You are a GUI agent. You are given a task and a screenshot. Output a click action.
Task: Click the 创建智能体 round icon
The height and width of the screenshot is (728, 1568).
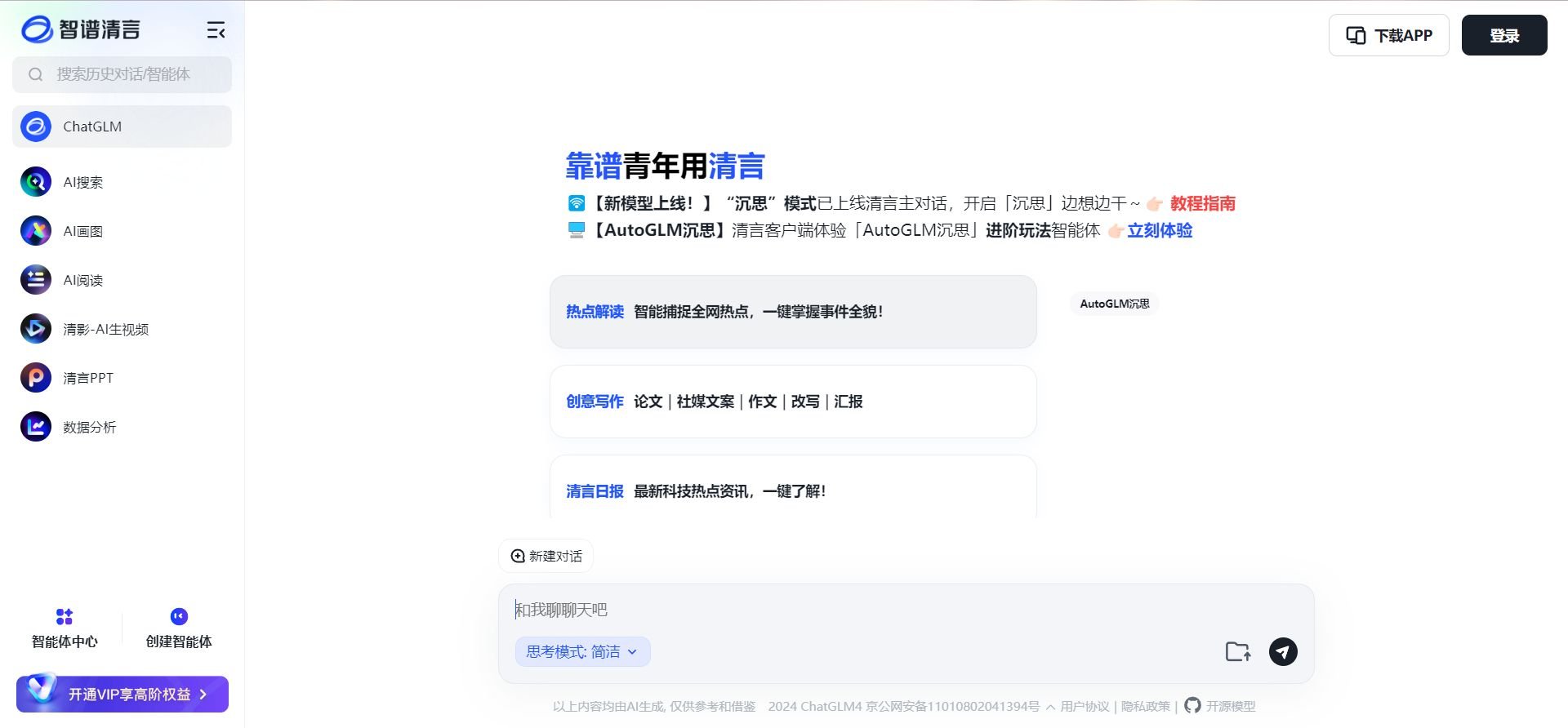coord(179,616)
